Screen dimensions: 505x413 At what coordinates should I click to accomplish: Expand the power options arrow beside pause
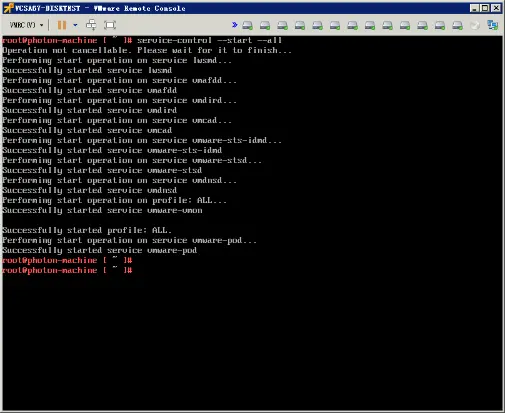click(75, 25)
